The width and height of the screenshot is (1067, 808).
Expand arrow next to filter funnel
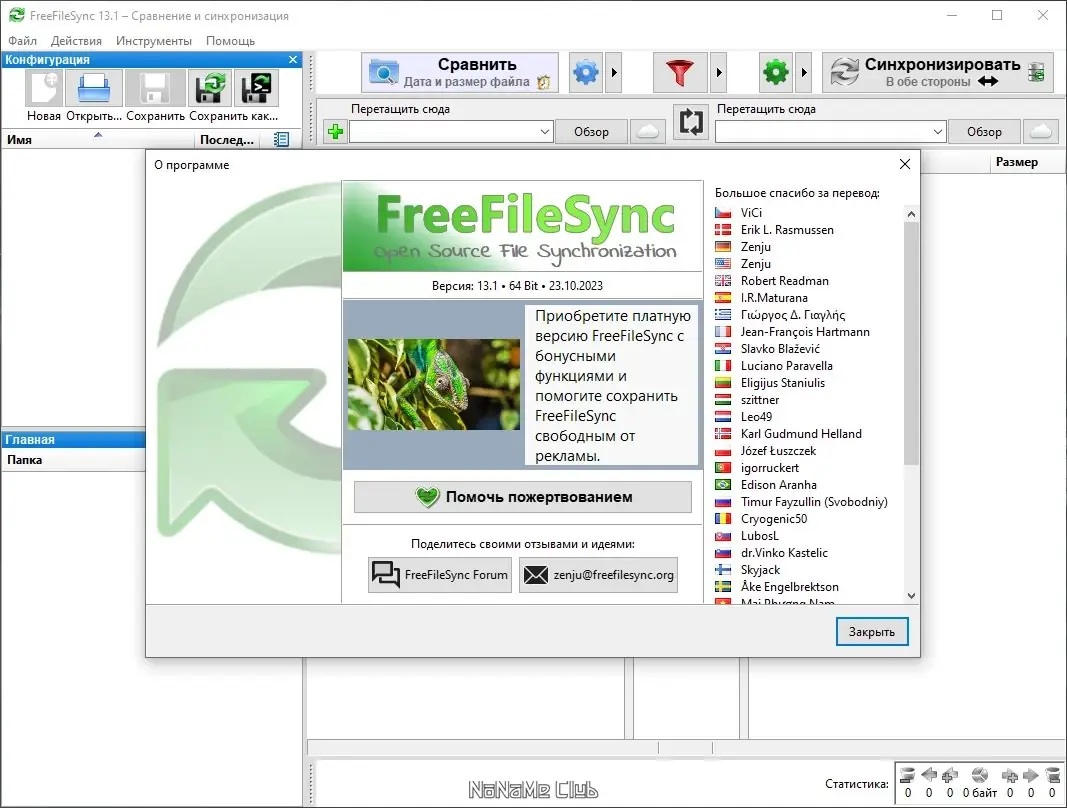tap(719, 72)
